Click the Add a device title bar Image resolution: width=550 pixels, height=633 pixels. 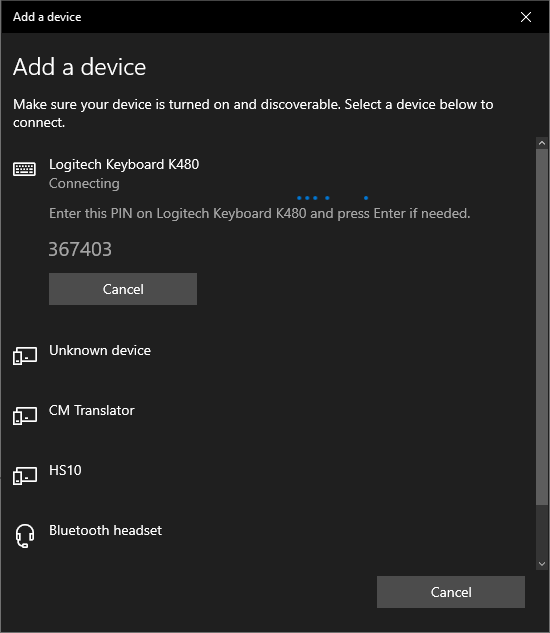(x=258, y=17)
